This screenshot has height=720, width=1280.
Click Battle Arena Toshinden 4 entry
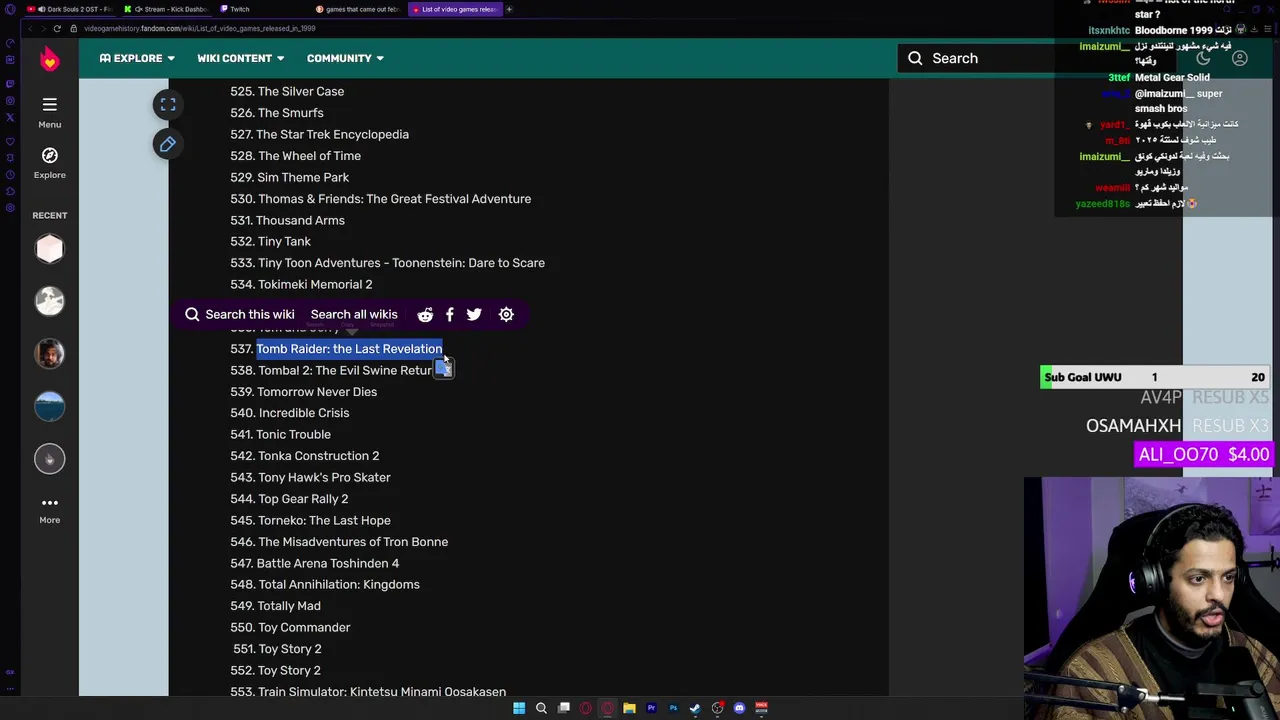pos(328,563)
